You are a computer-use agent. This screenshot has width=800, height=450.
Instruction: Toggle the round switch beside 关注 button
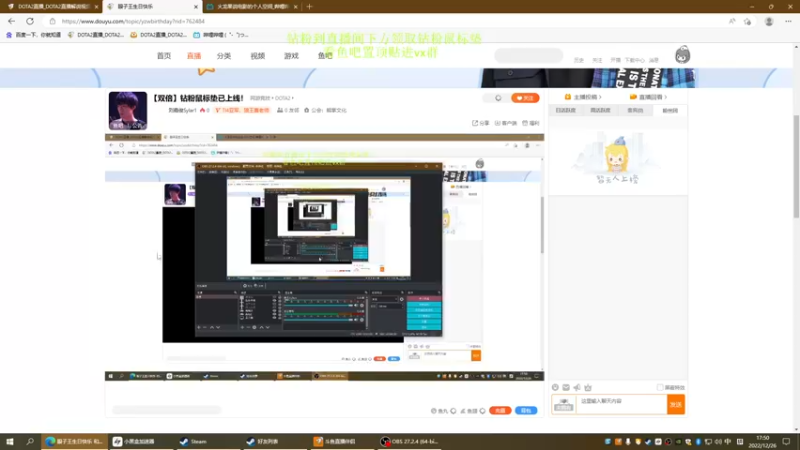(498, 98)
